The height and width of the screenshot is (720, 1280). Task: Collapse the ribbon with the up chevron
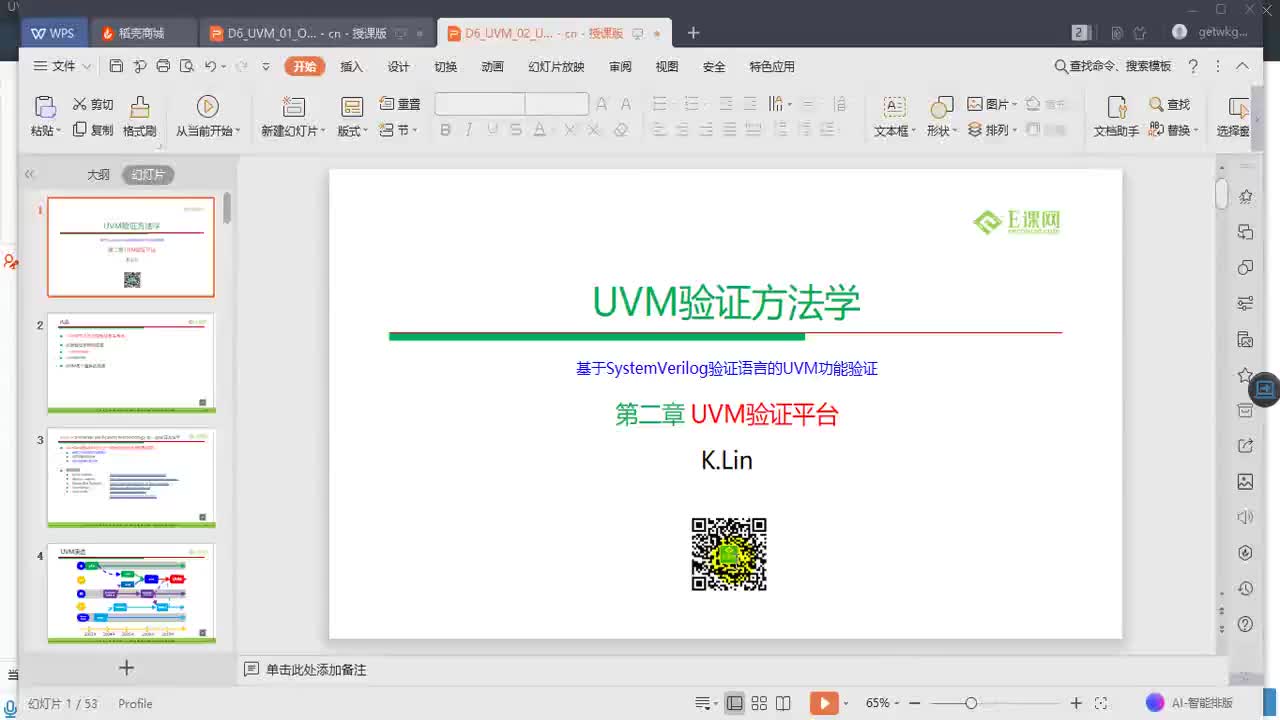(x=1242, y=66)
